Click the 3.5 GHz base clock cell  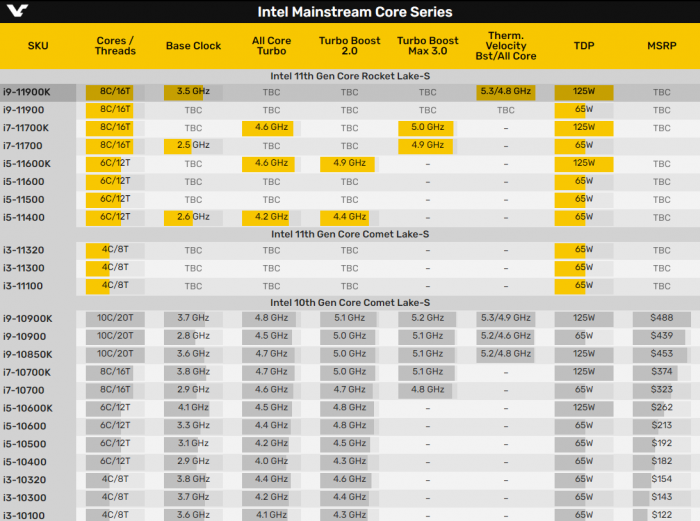tap(193, 92)
